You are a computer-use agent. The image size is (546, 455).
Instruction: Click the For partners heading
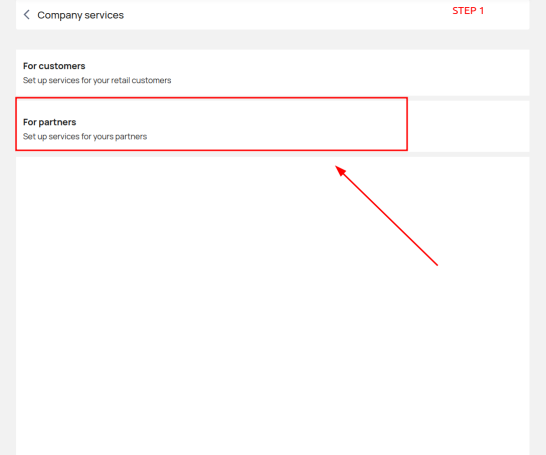pyautogui.click(x=49, y=122)
